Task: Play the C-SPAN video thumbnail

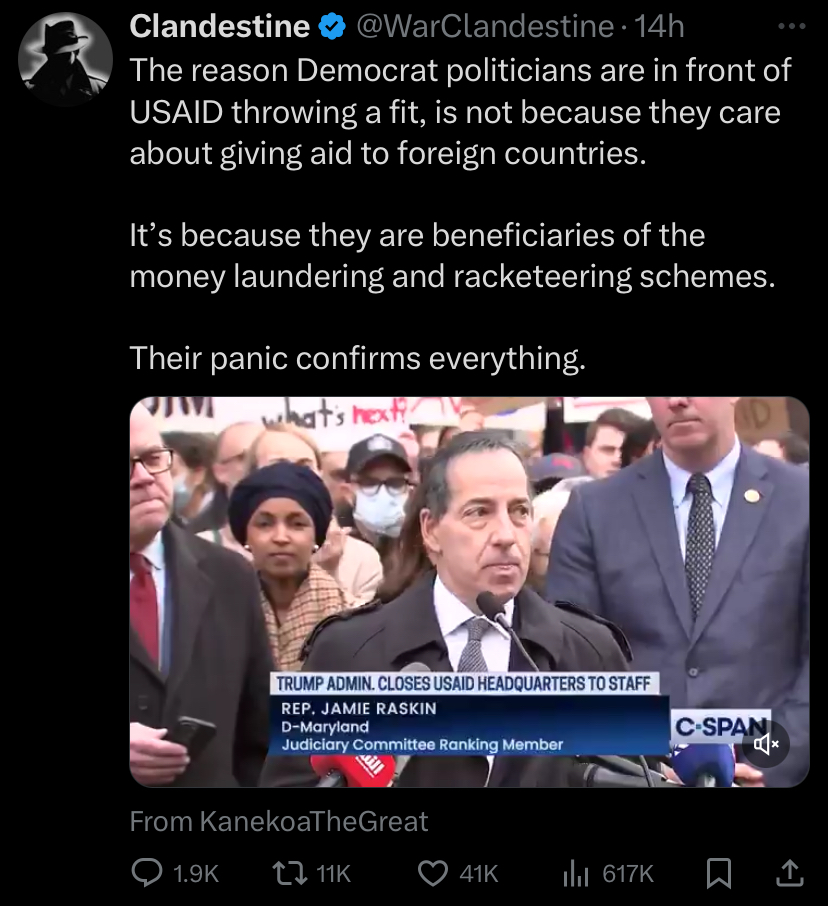Action: coord(469,592)
